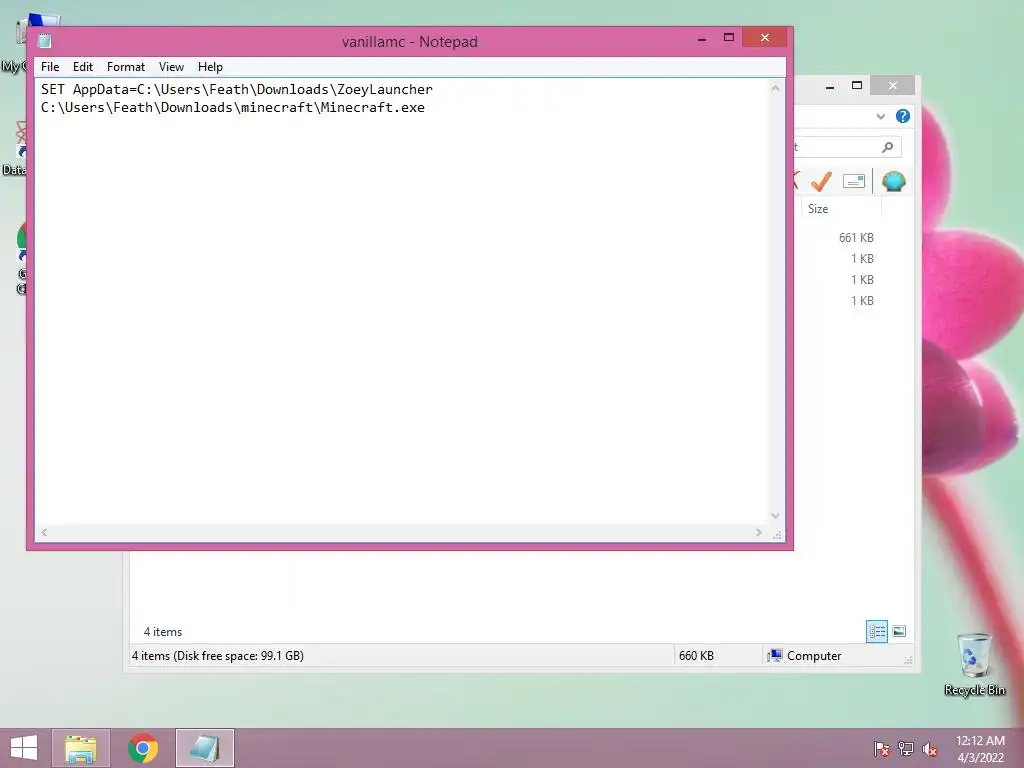Minimize the Notepad window
Image resolution: width=1024 pixels, height=768 pixels.
pyautogui.click(x=702, y=39)
